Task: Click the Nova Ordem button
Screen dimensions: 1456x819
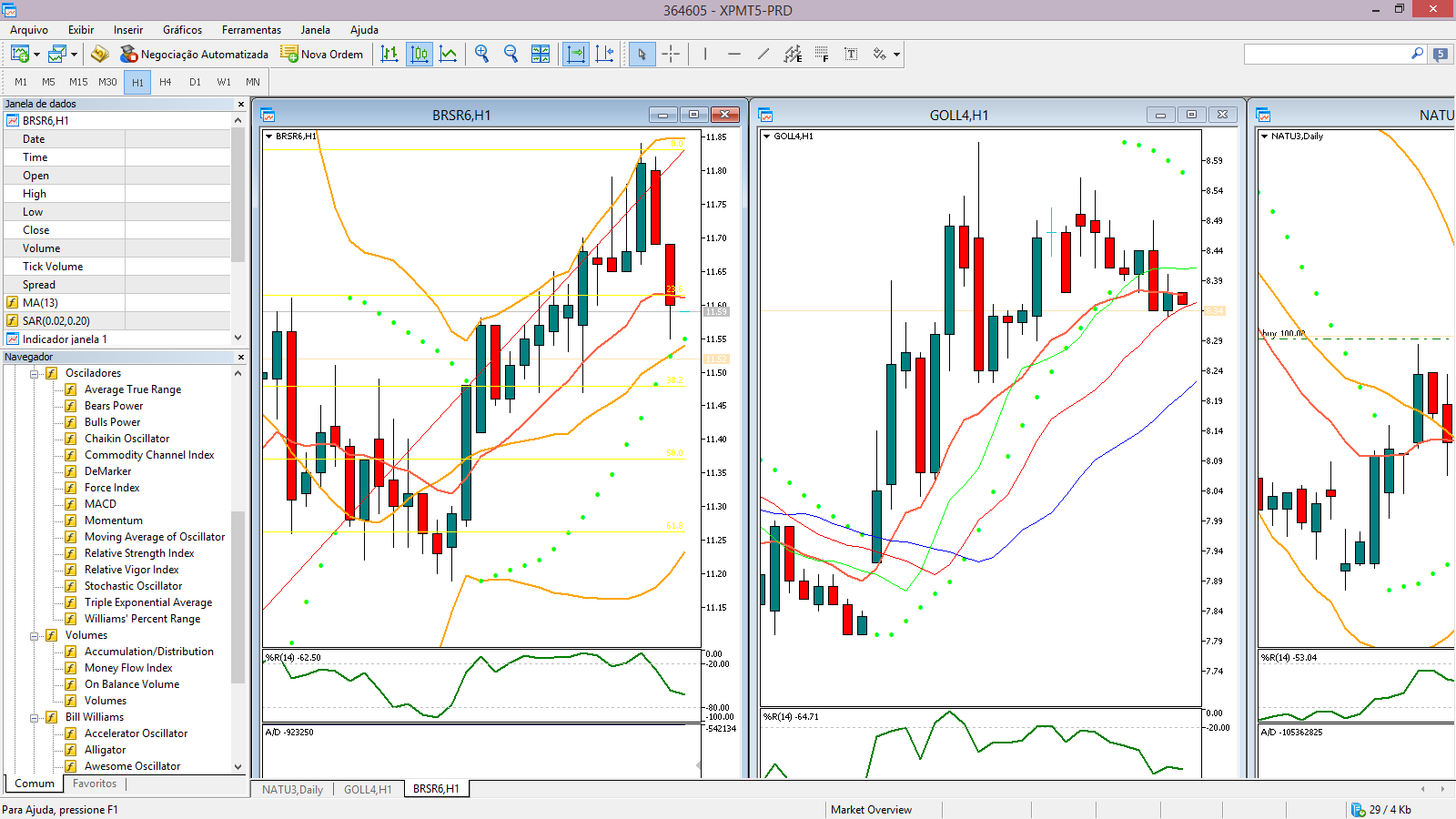Action: pos(322,54)
